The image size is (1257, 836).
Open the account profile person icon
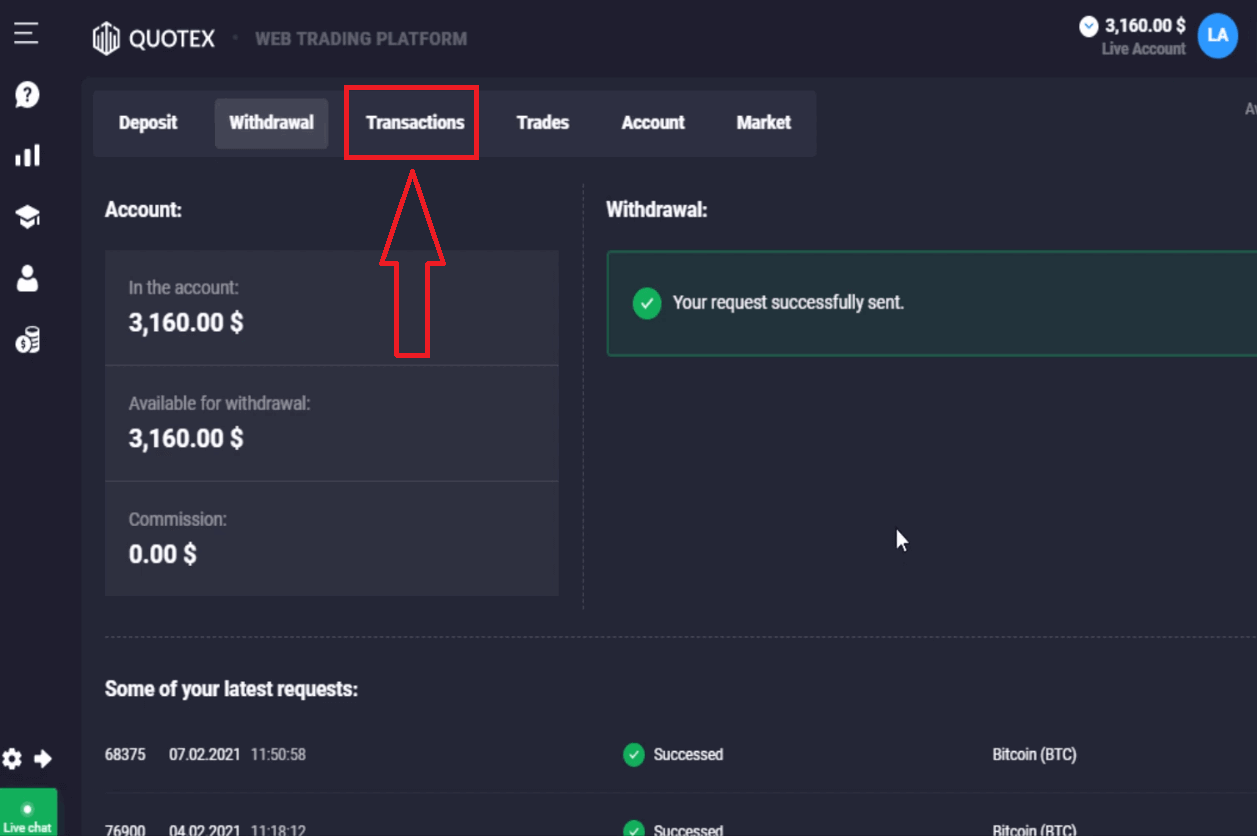[x=26, y=278]
